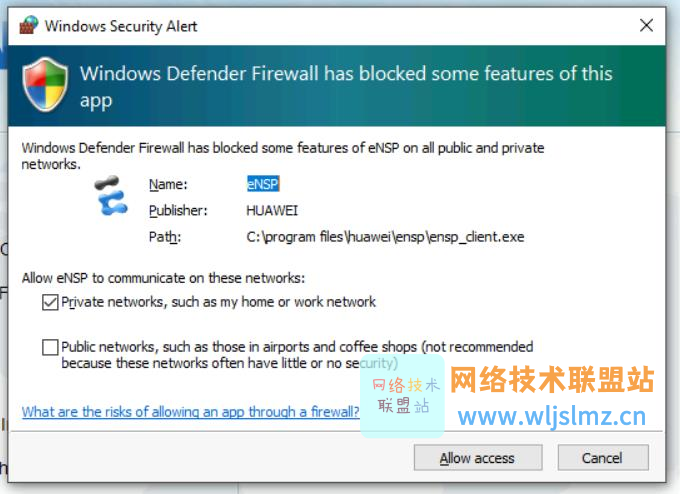Viewport: 680px width, 494px height.
Task: Click the large orange Chinese watermark text
Action: [x=552, y=379]
